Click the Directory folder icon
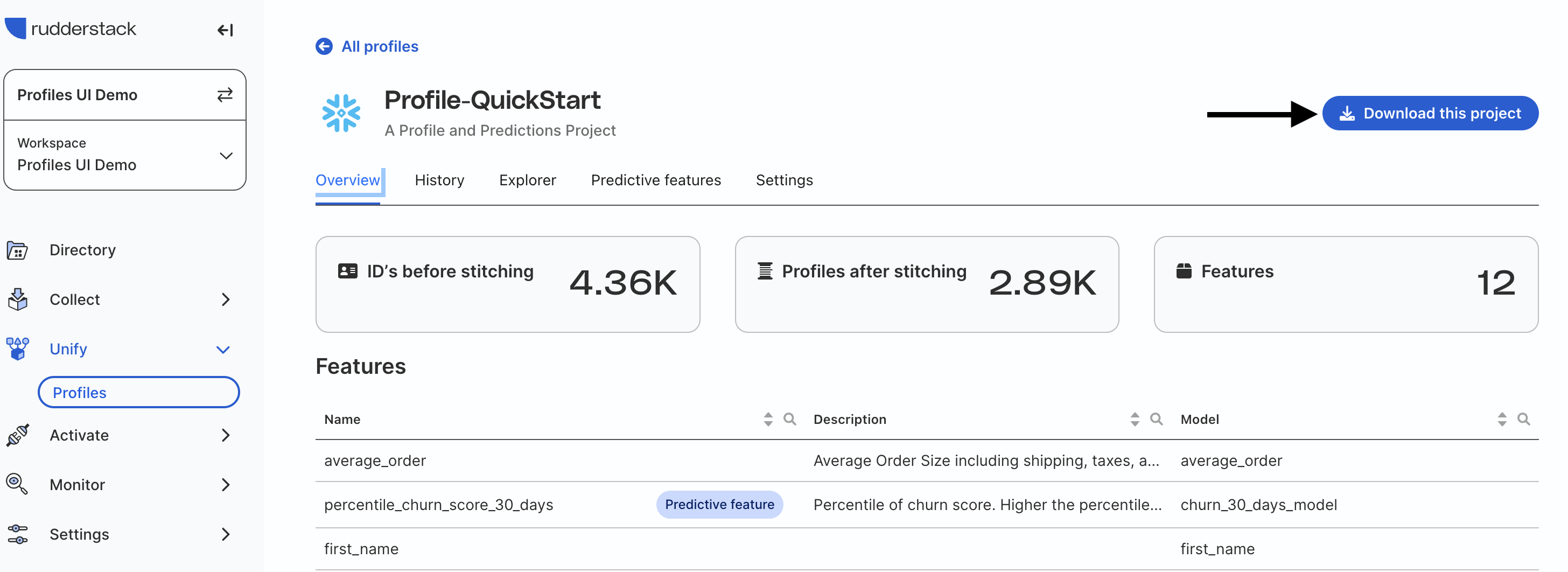Screen dimensions: 1568x572 [17, 250]
